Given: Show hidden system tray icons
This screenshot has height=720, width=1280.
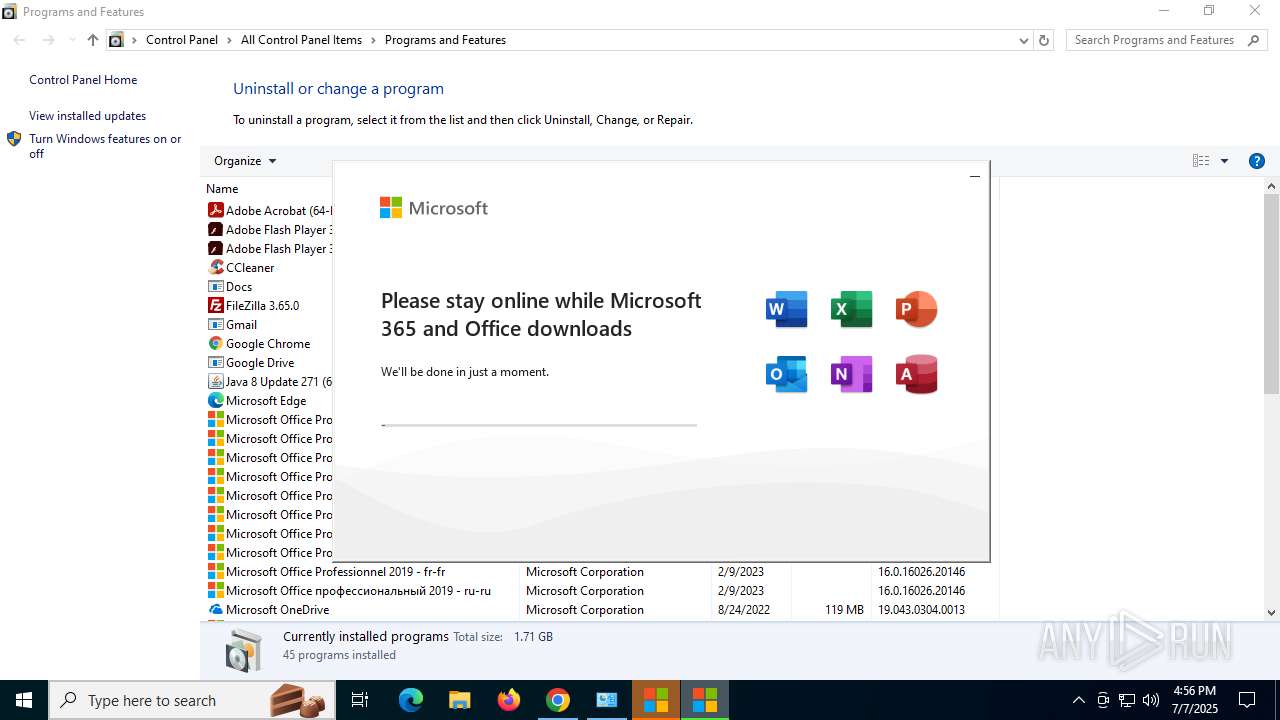Looking at the screenshot, I should tap(1078, 700).
